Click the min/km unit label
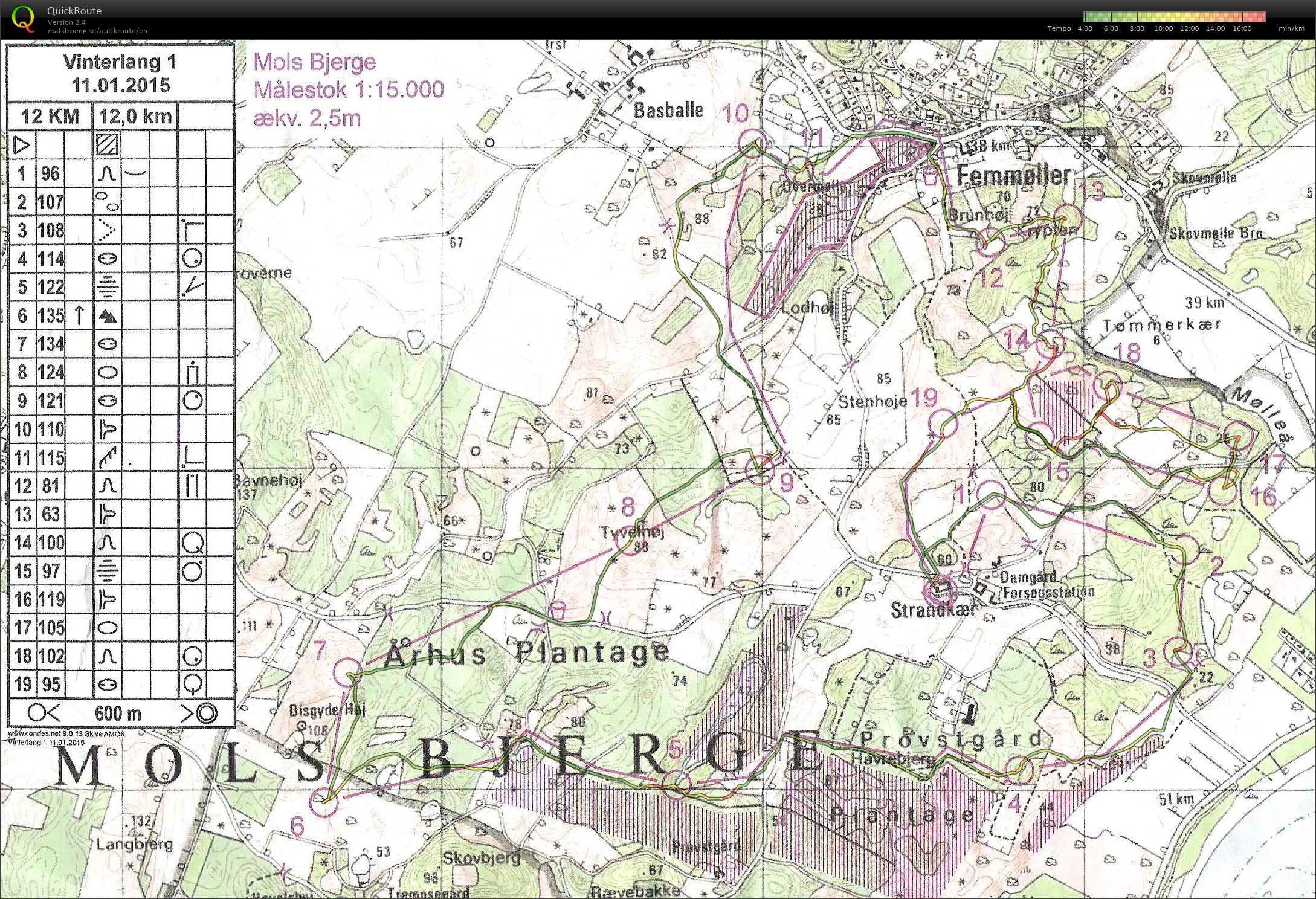Image resolution: width=1316 pixels, height=899 pixels. 1291,28
